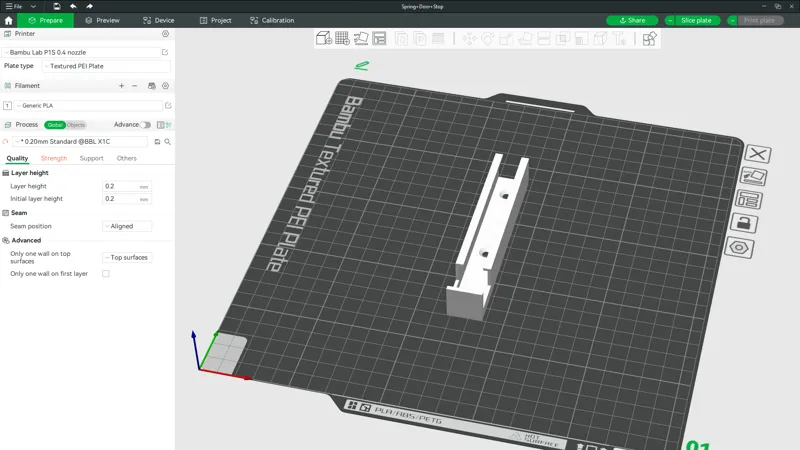
Task: Click the Slice plate button
Action: click(696, 20)
